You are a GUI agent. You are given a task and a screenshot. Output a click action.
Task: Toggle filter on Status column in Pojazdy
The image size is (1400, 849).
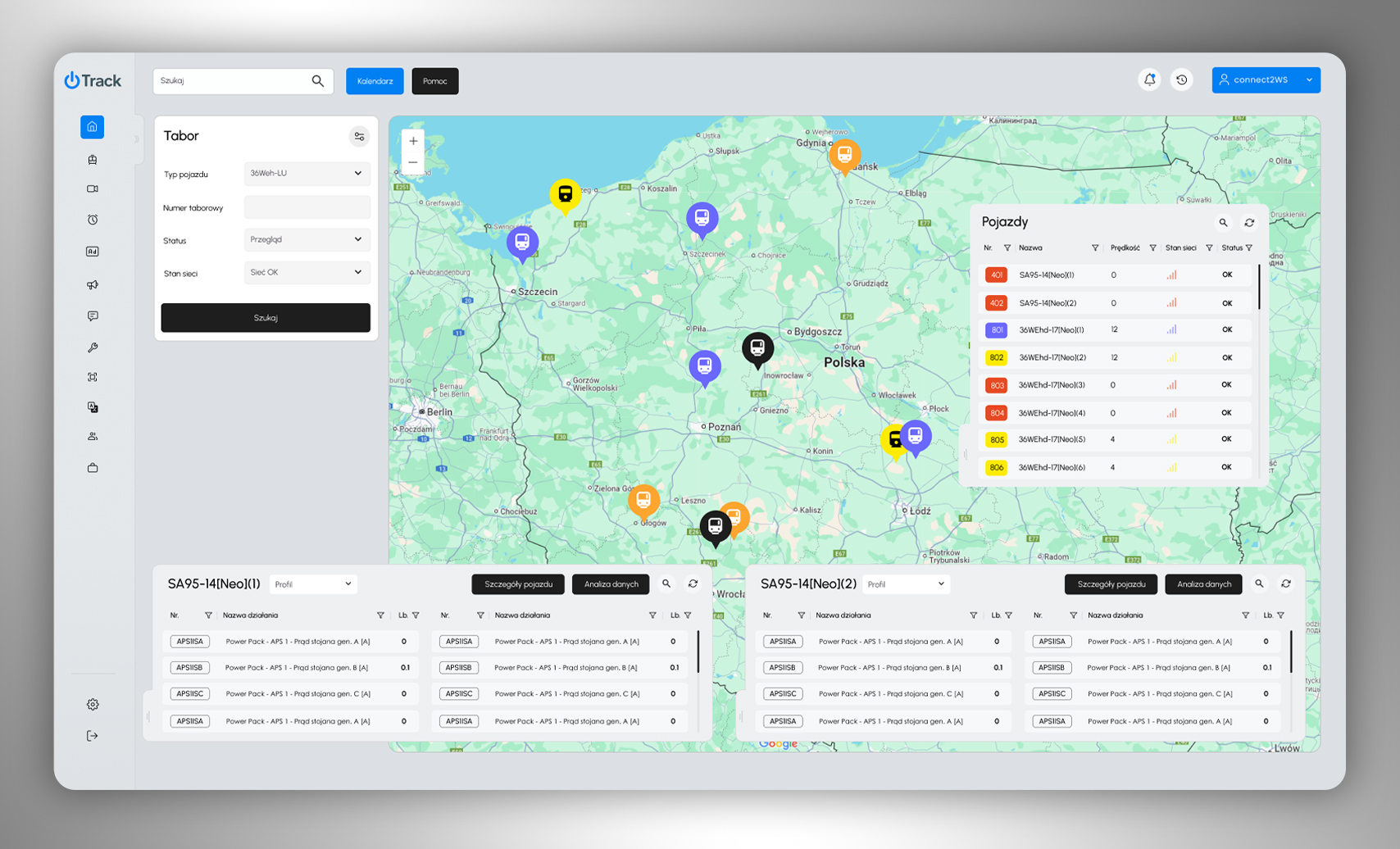1249,248
